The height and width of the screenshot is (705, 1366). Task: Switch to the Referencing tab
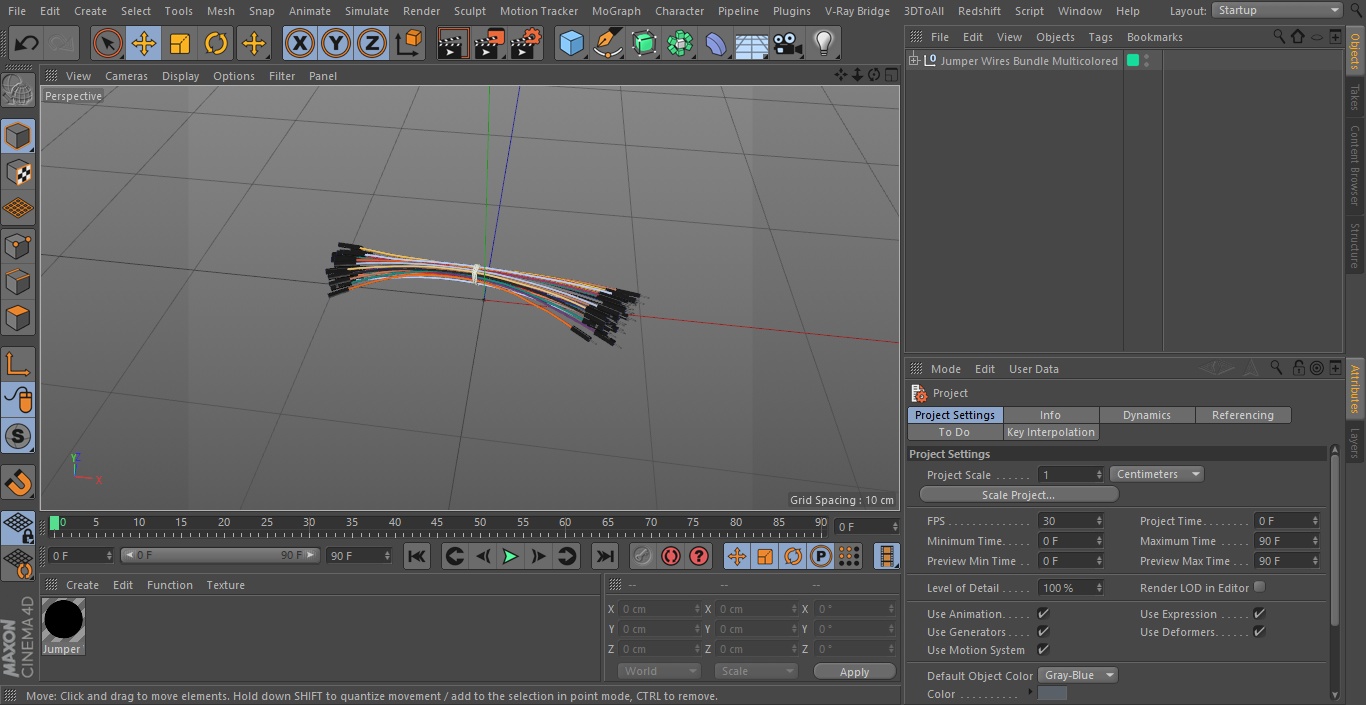click(1243, 415)
